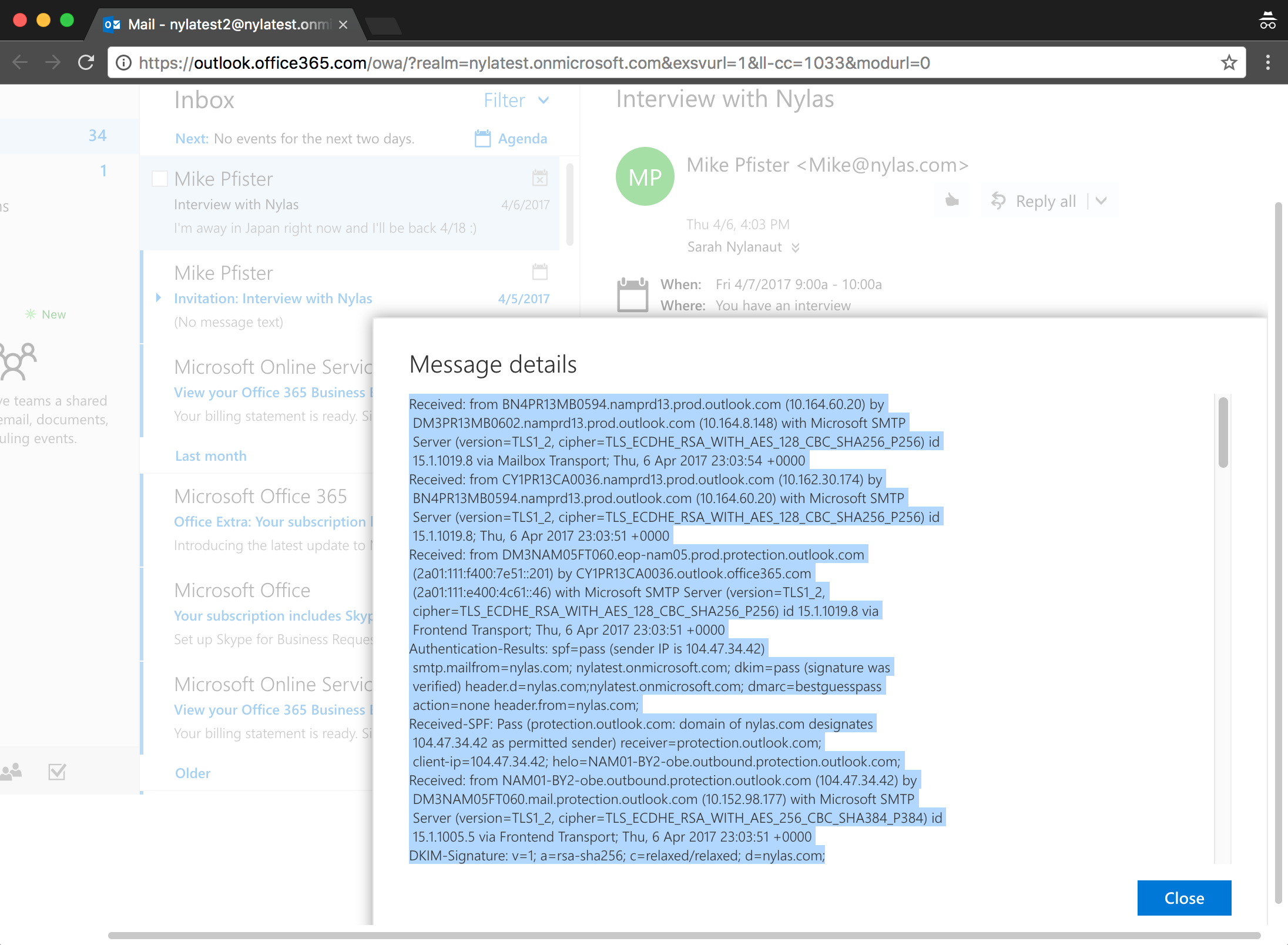This screenshot has height=945, width=1288.
Task: Open the Older emails section
Action: click(193, 773)
